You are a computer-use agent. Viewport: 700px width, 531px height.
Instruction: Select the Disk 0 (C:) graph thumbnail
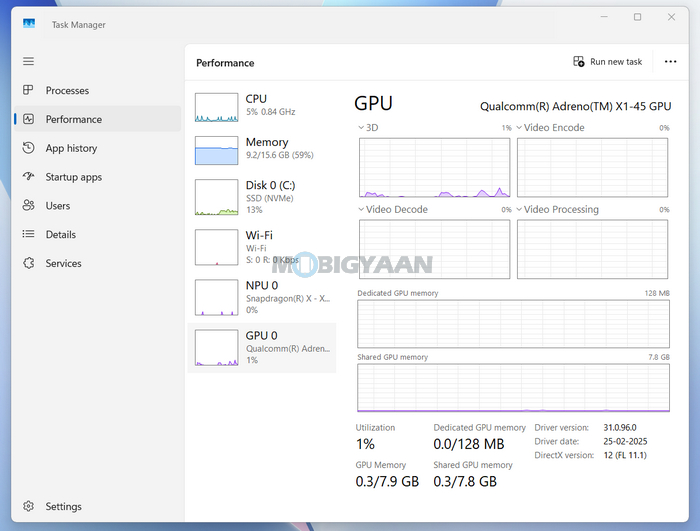[217, 197]
